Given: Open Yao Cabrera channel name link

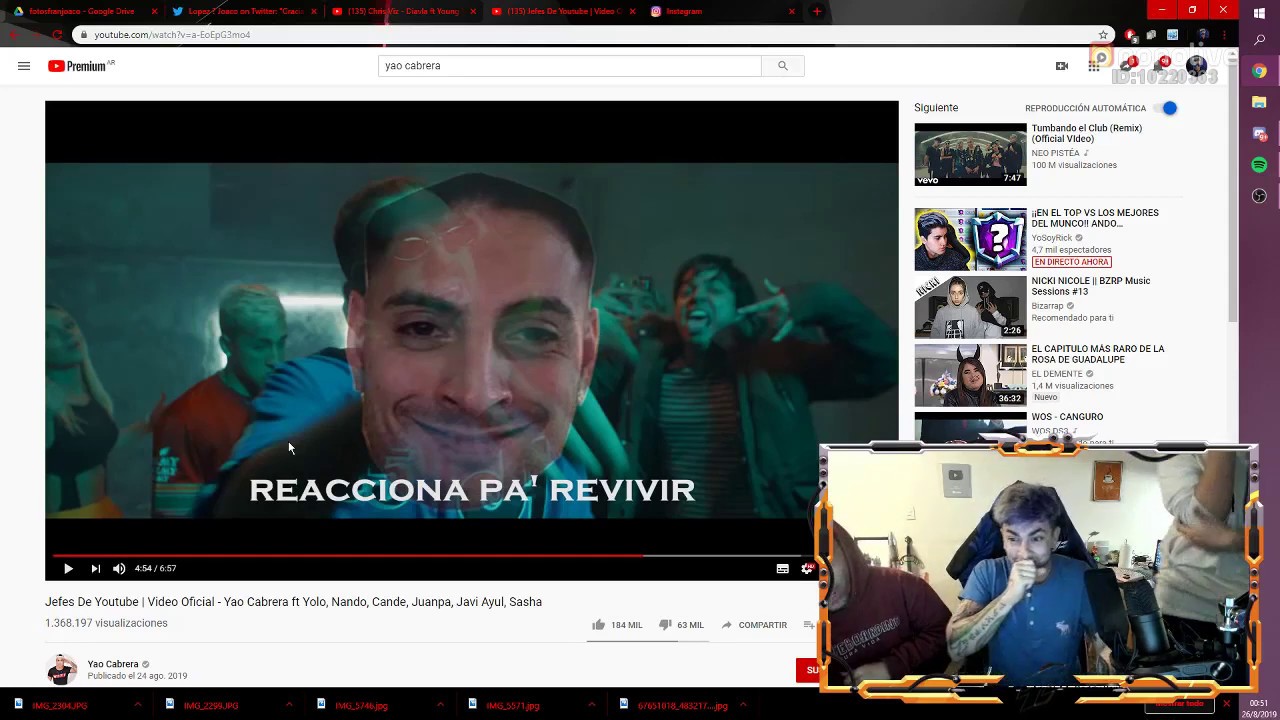Looking at the screenshot, I should tap(113, 664).
